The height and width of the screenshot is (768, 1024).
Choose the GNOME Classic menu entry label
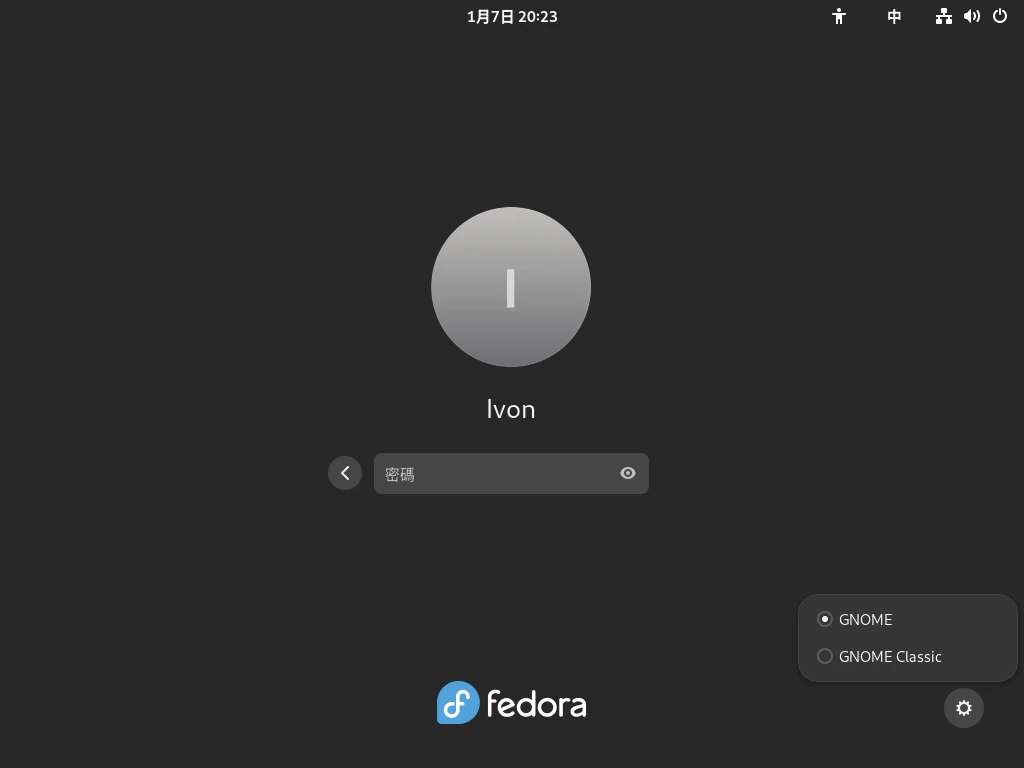tap(890, 656)
